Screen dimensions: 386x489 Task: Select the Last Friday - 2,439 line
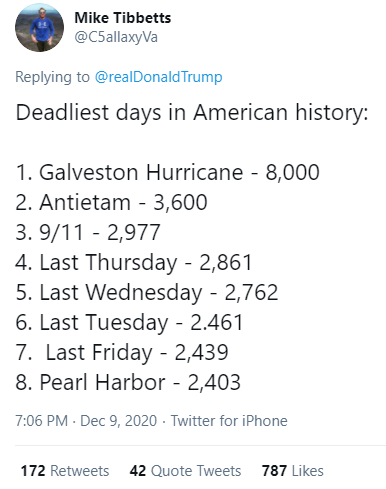coord(122,352)
